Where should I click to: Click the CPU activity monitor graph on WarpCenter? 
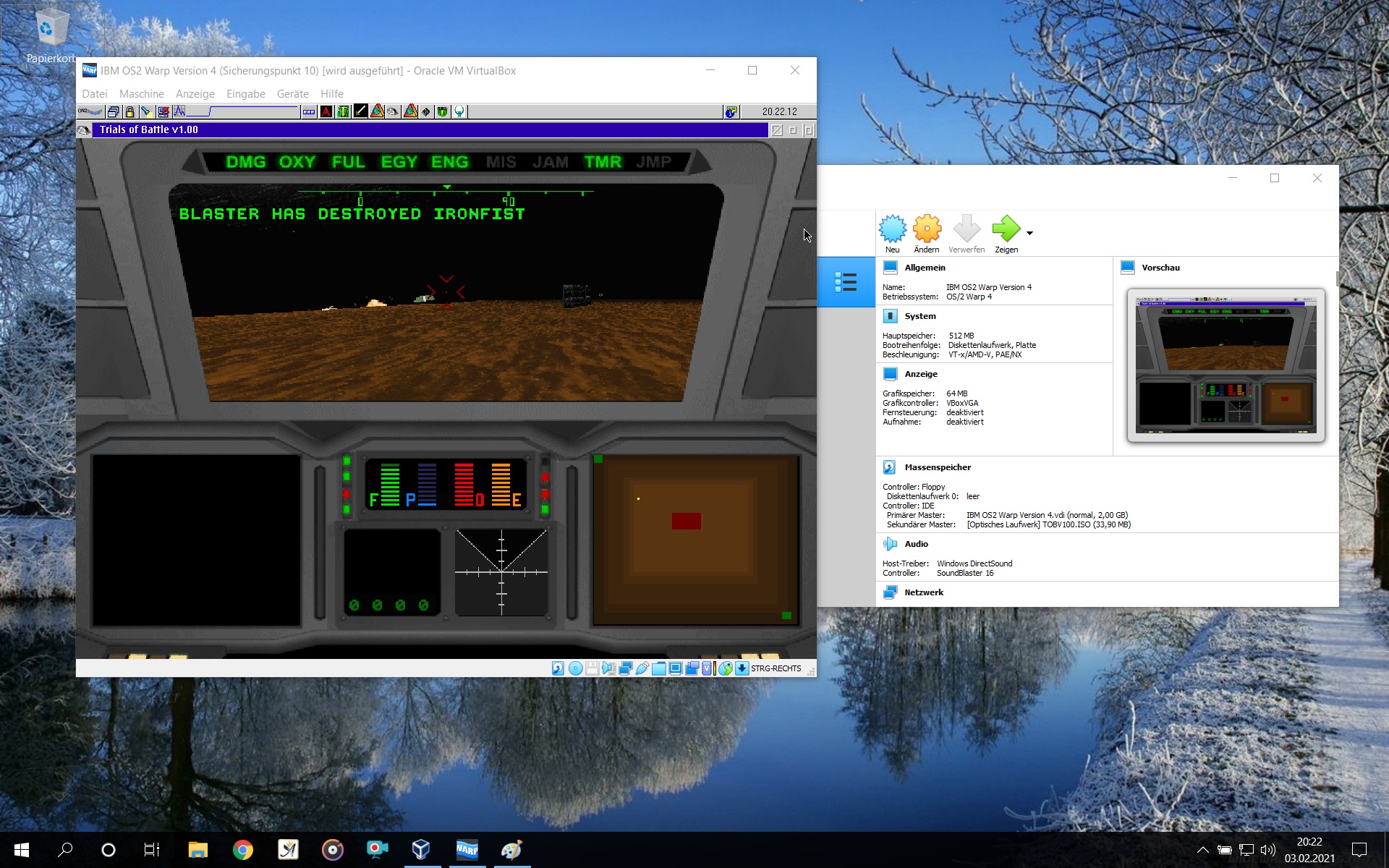tap(235, 111)
